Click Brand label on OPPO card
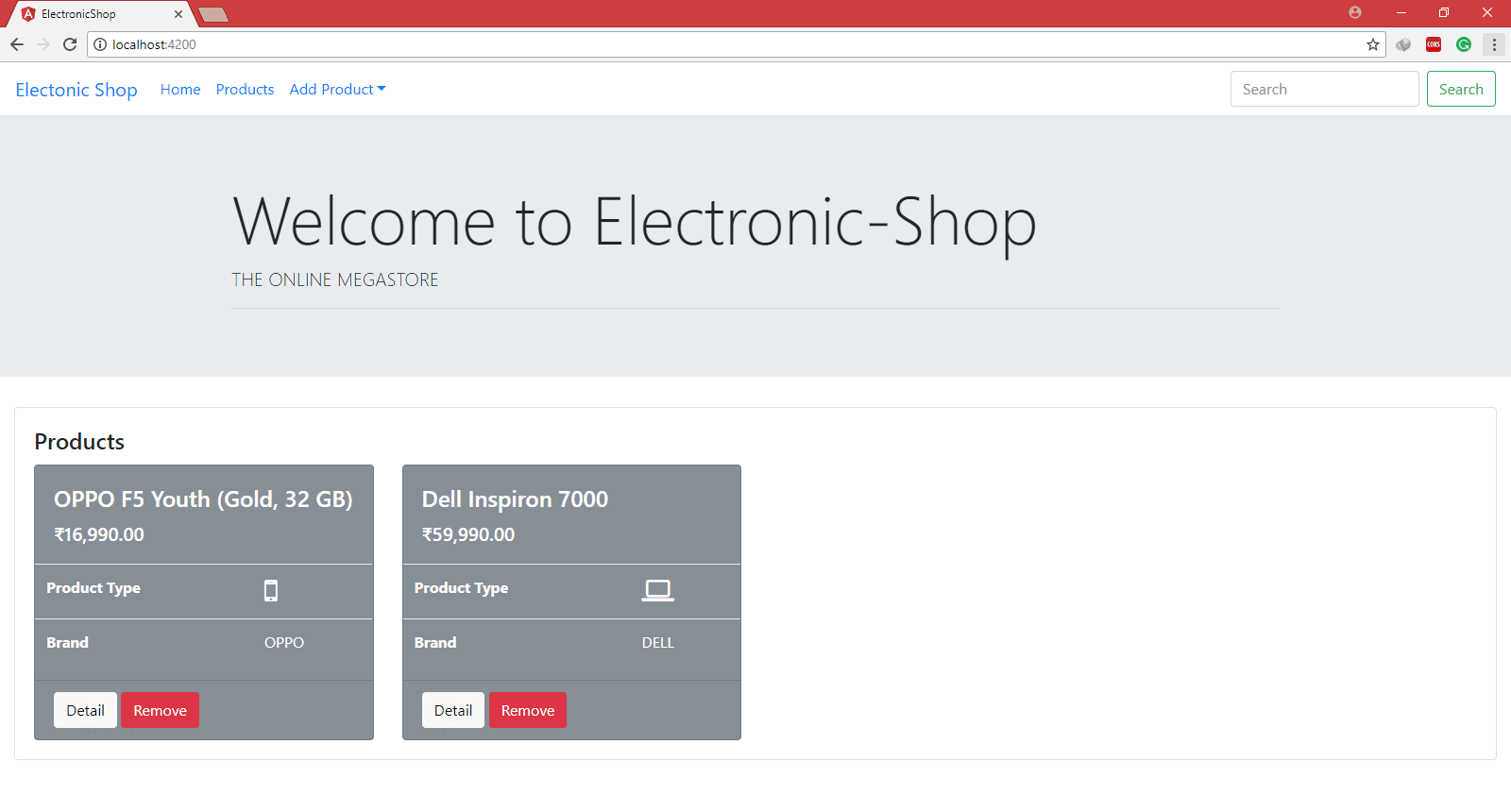Screen dimensions: 1511x812 67,642
